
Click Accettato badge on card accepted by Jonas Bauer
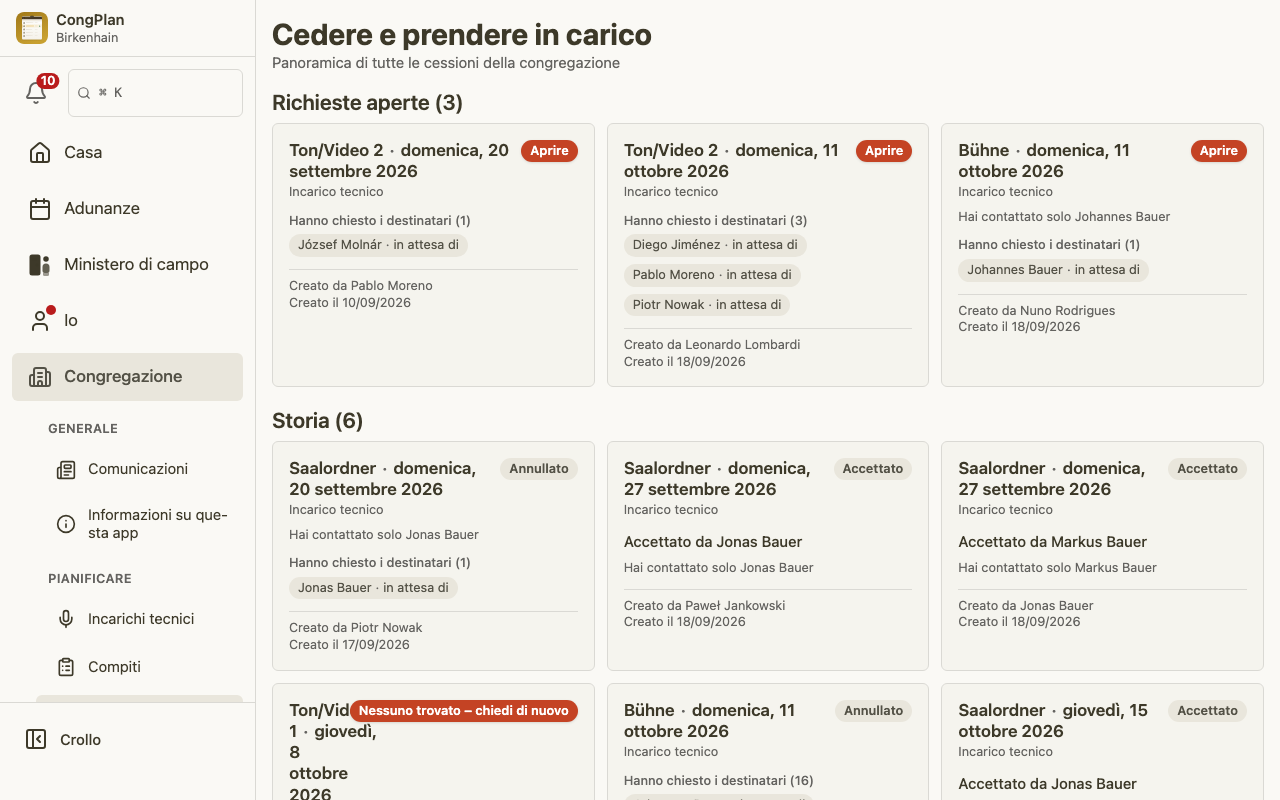click(873, 469)
